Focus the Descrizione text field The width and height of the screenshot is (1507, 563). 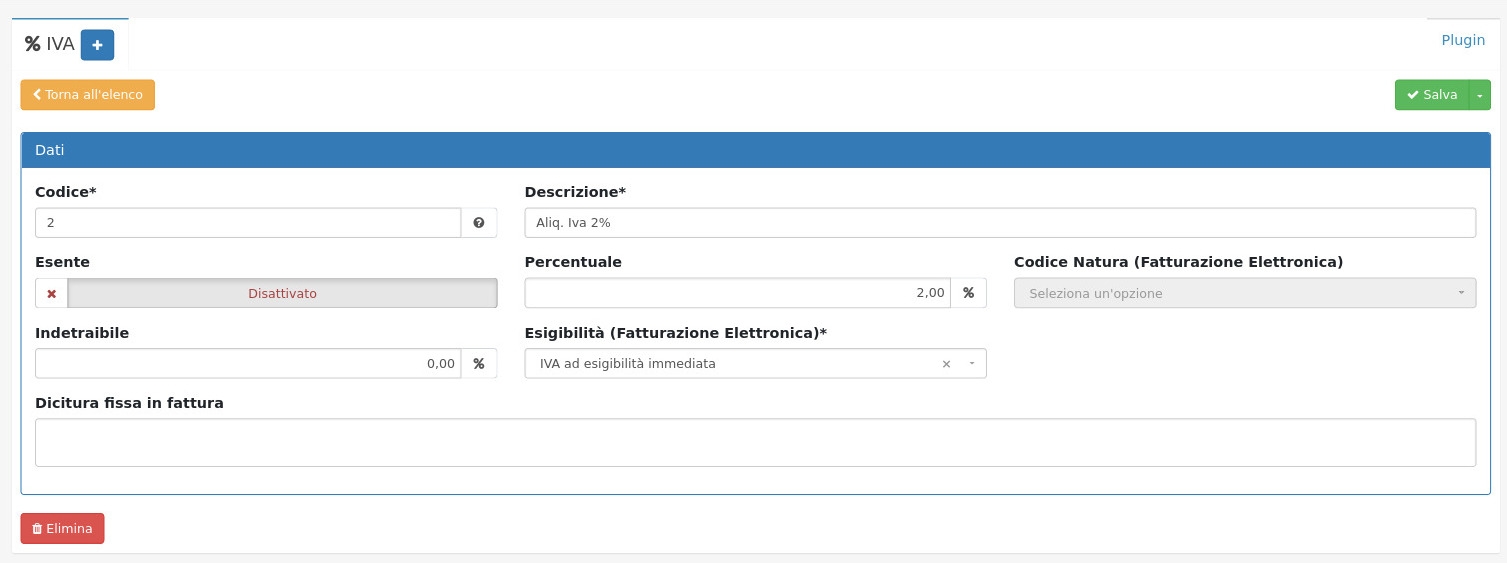point(999,223)
